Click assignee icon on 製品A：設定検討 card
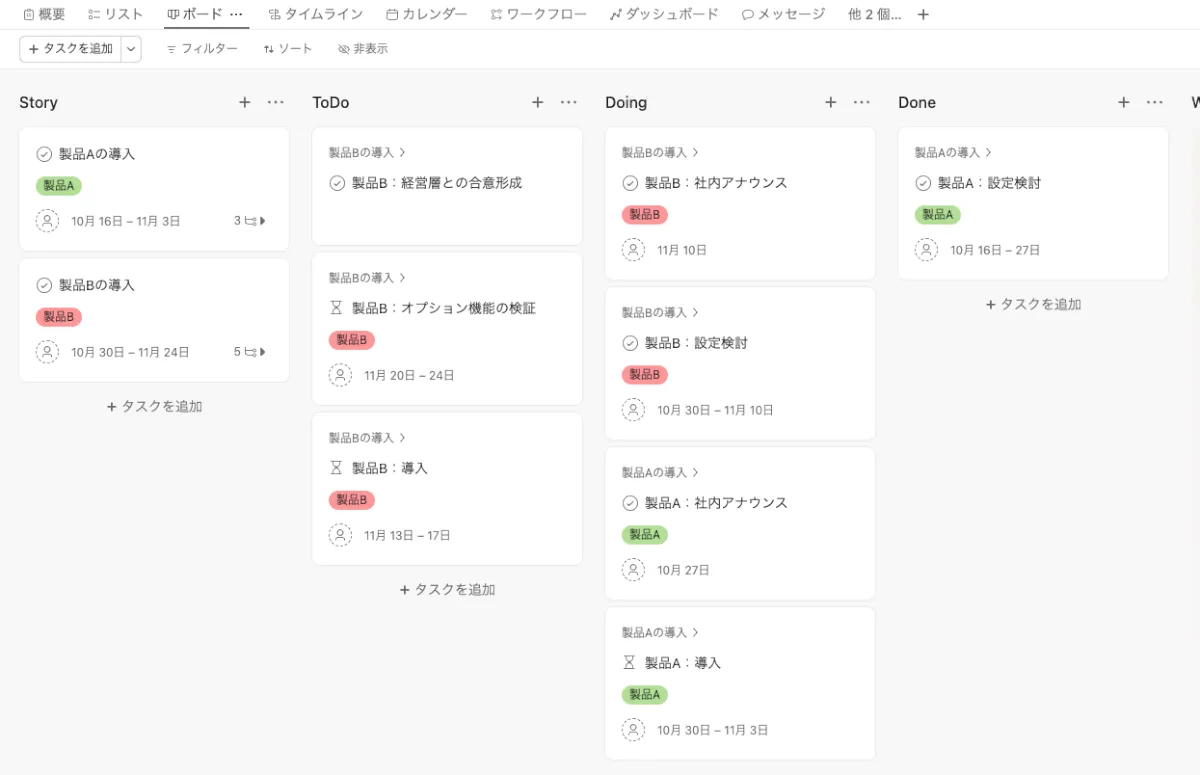This screenshot has height=775, width=1200. [926, 250]
